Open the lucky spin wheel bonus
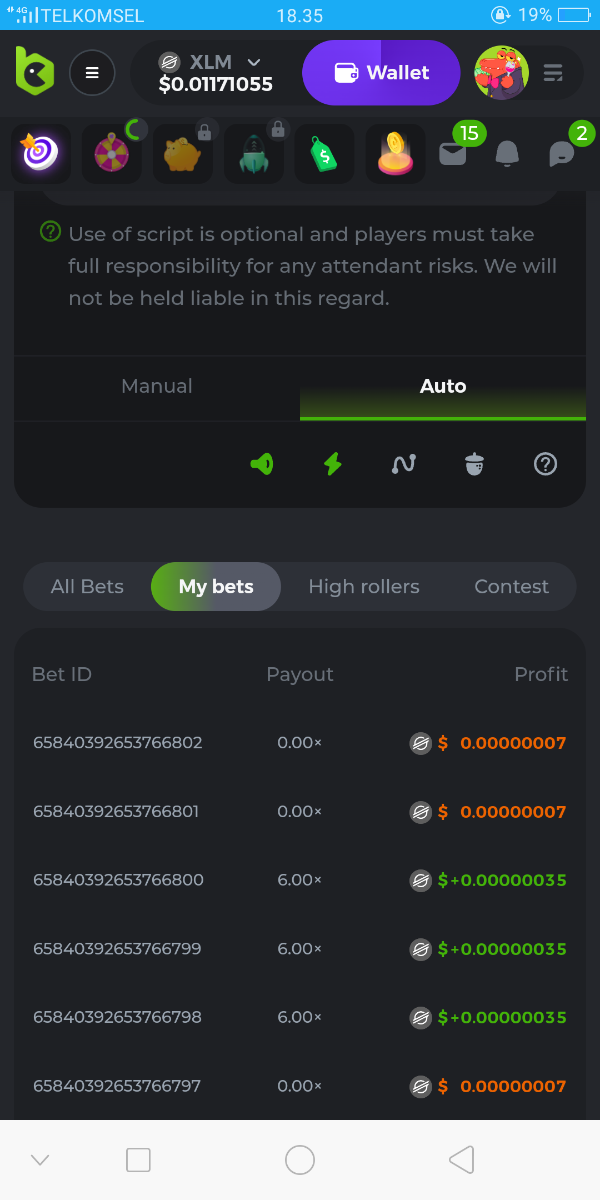This screenshot has height=1200, width=600. point(111,153)
